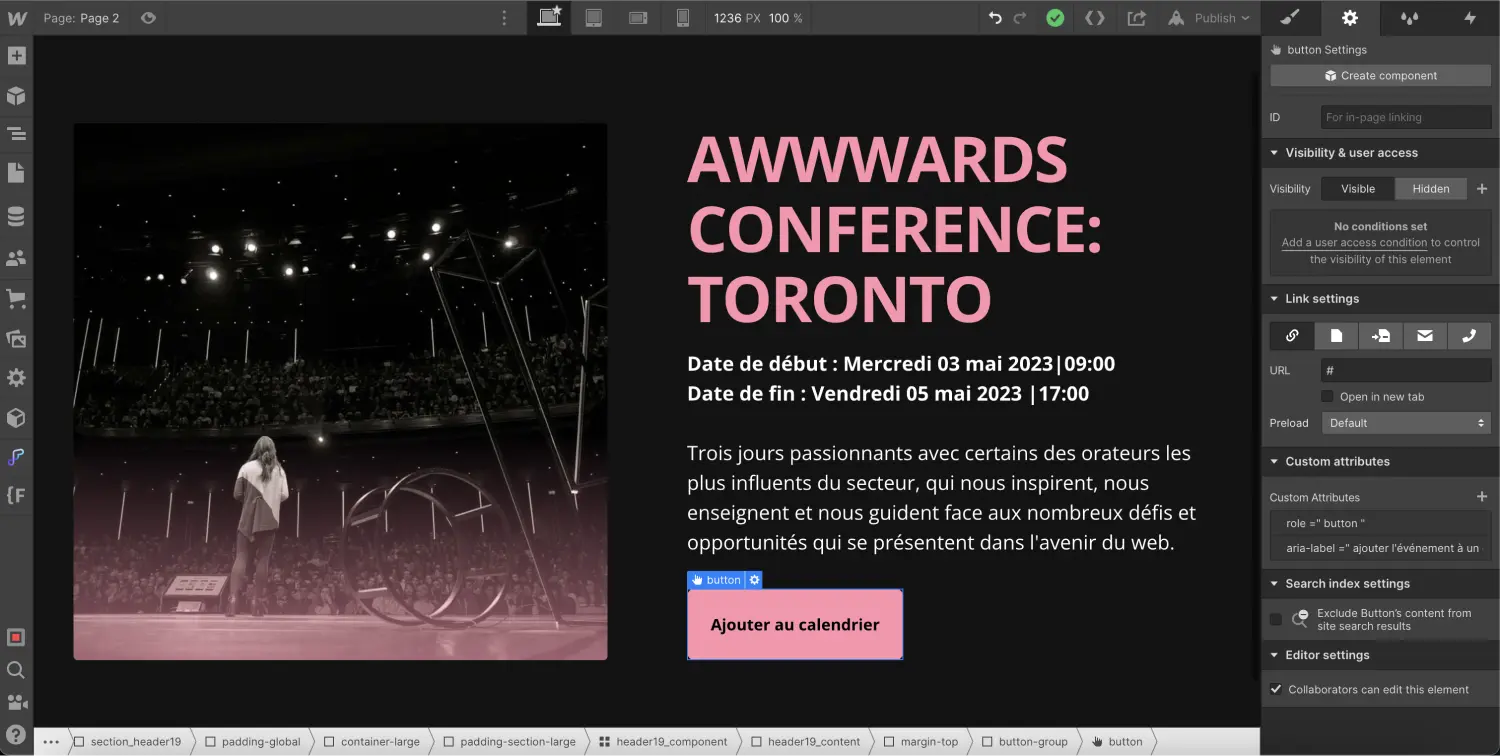
Task: Open the top bar three-dot menu
Action: (x=504, y=18)
